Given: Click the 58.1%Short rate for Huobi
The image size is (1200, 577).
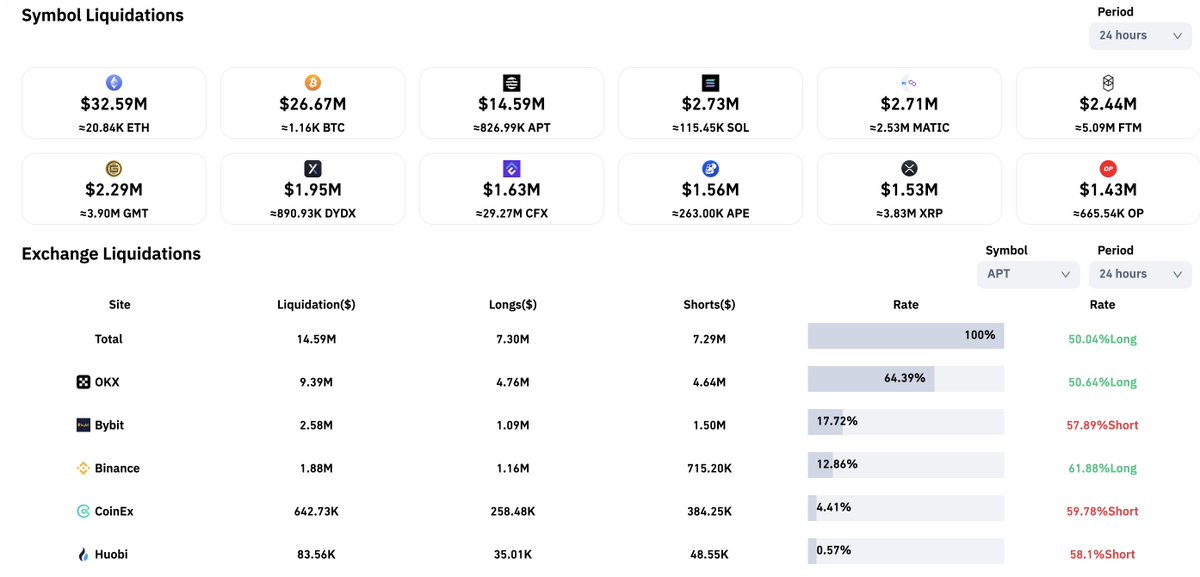Looking at the screenshot, I should [1102, 554].
